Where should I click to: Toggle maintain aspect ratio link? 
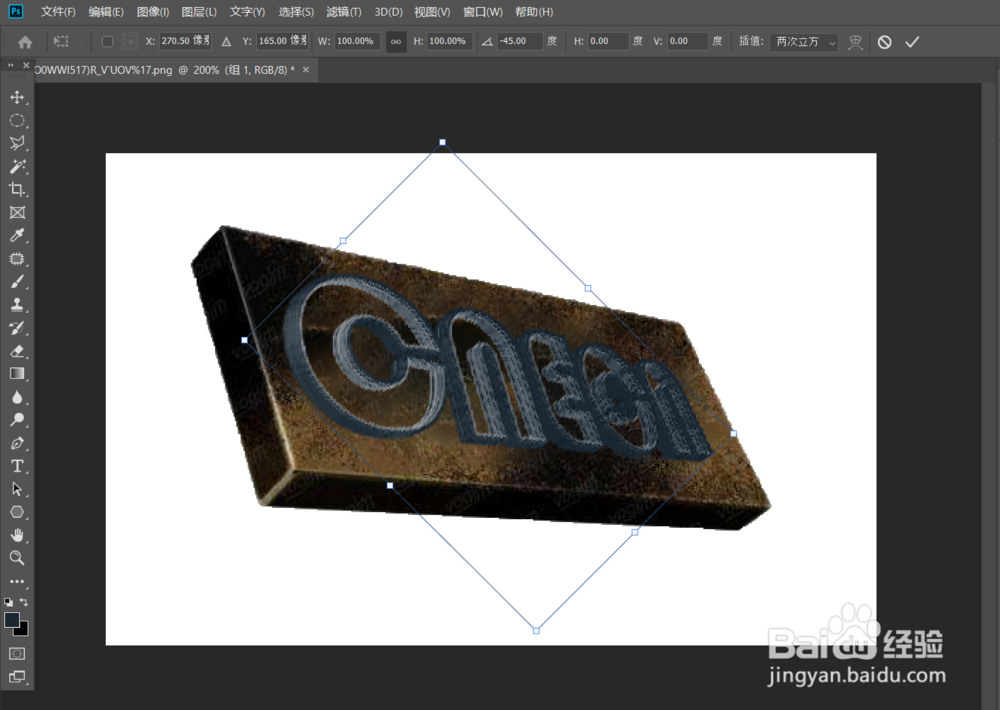tap(396, 41)
